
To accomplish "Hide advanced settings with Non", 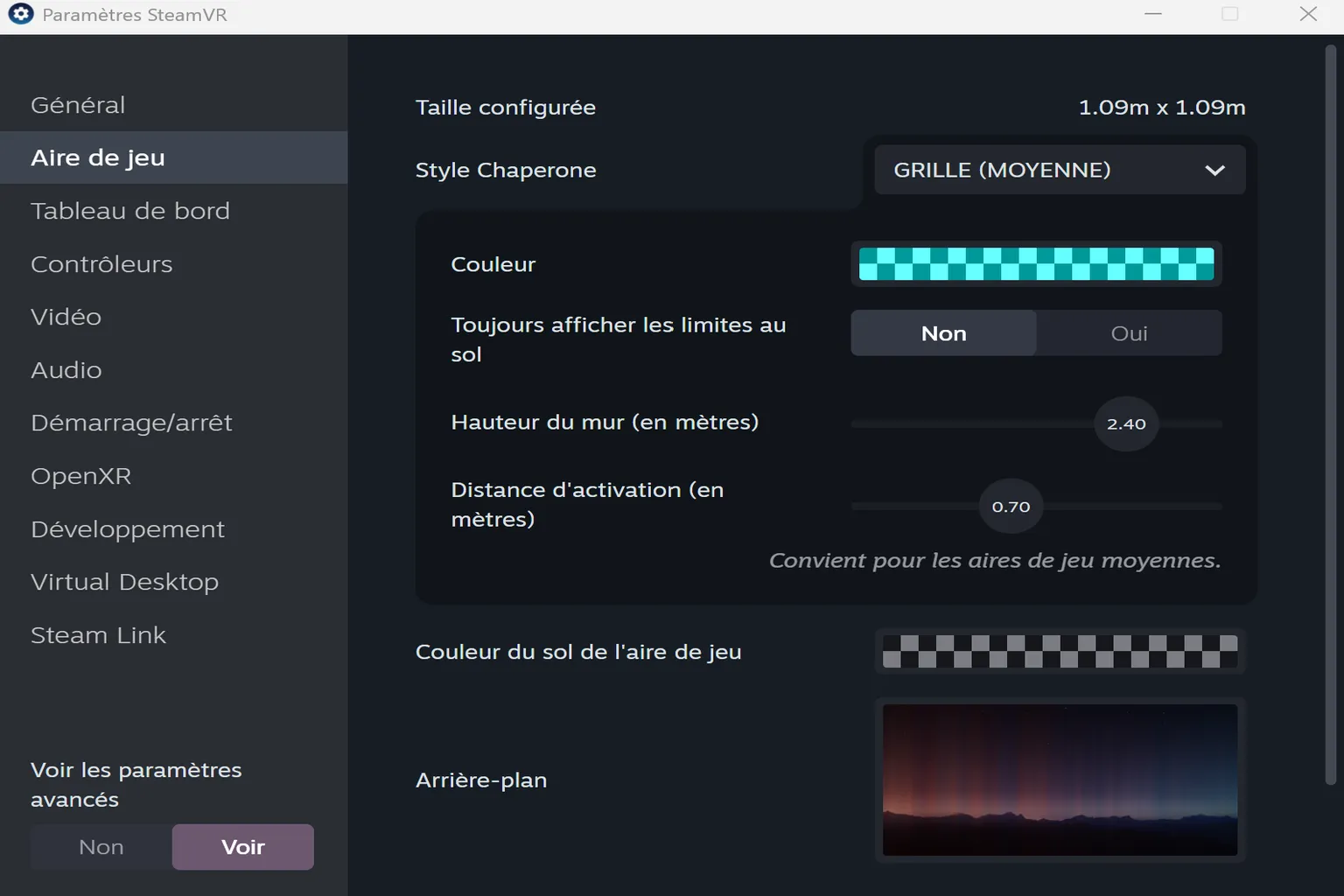I will (101, 847).
